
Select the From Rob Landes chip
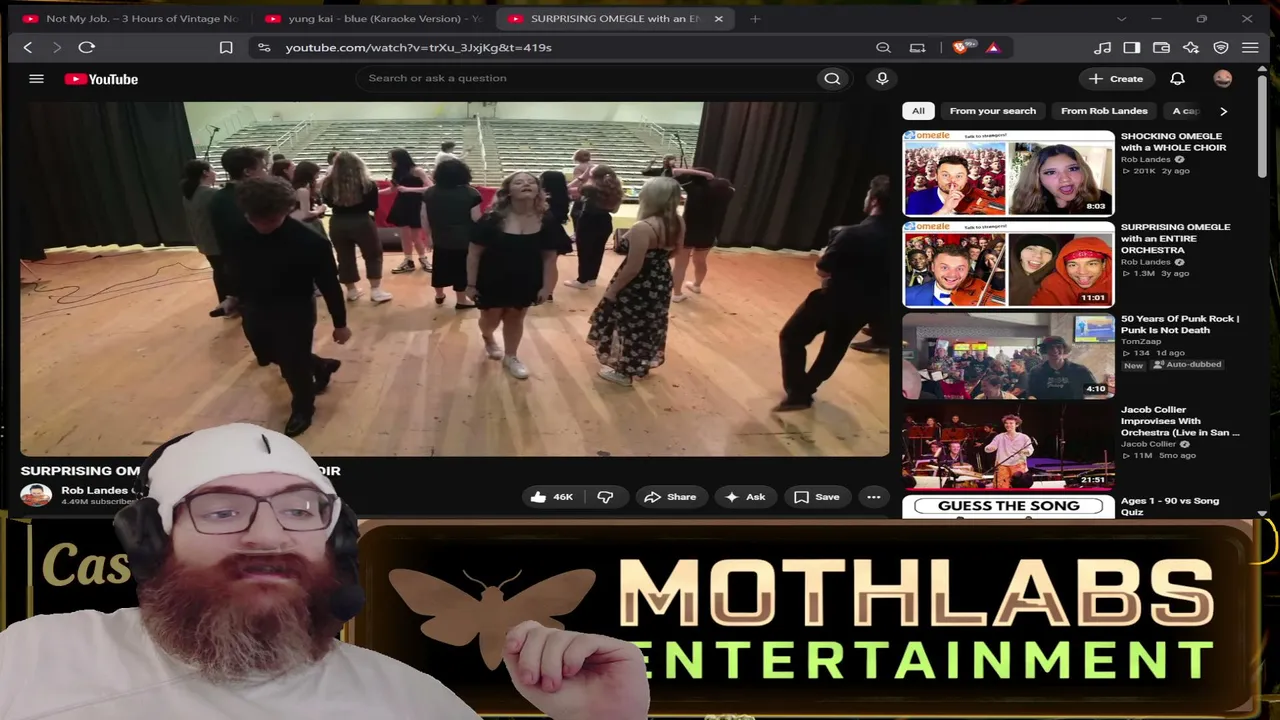1104,111
